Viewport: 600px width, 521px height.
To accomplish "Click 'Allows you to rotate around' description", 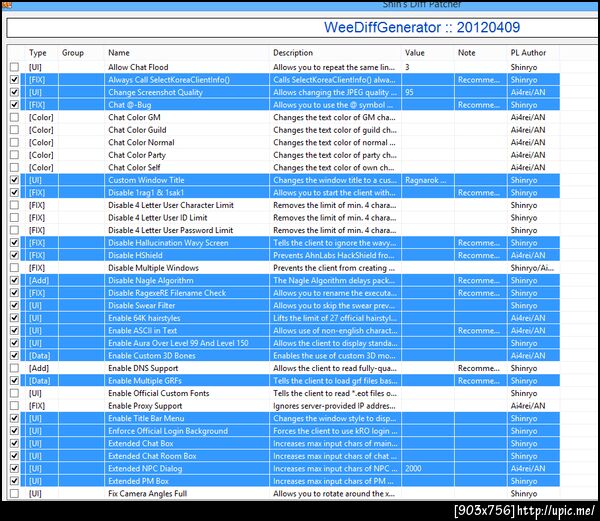I will pos(334,493).
